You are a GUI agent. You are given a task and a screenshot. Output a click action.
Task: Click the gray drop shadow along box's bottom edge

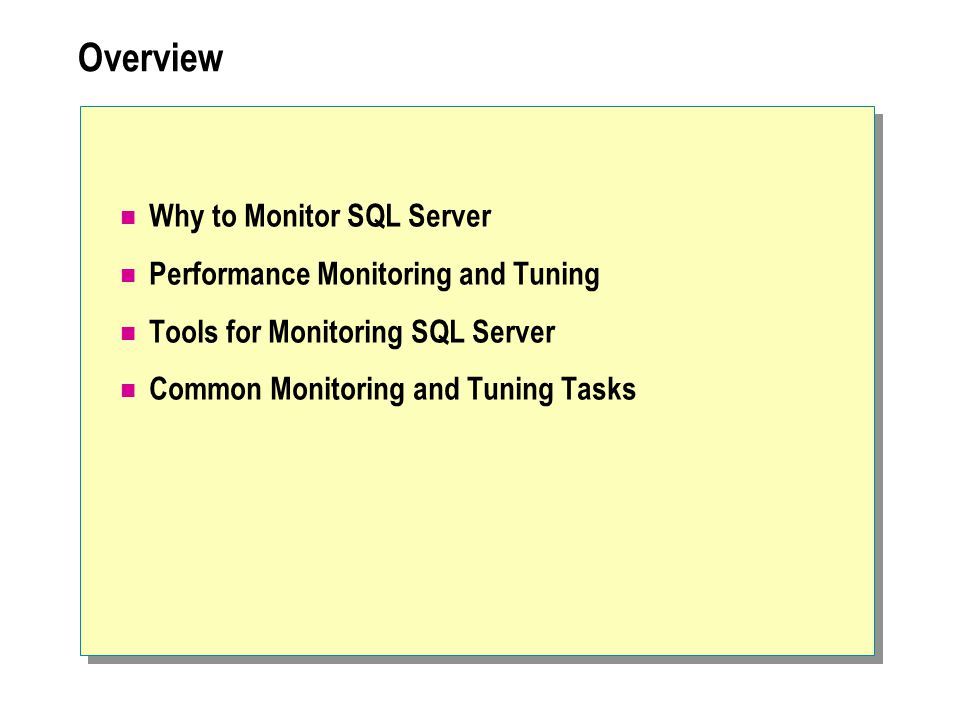tap(484, 659)
